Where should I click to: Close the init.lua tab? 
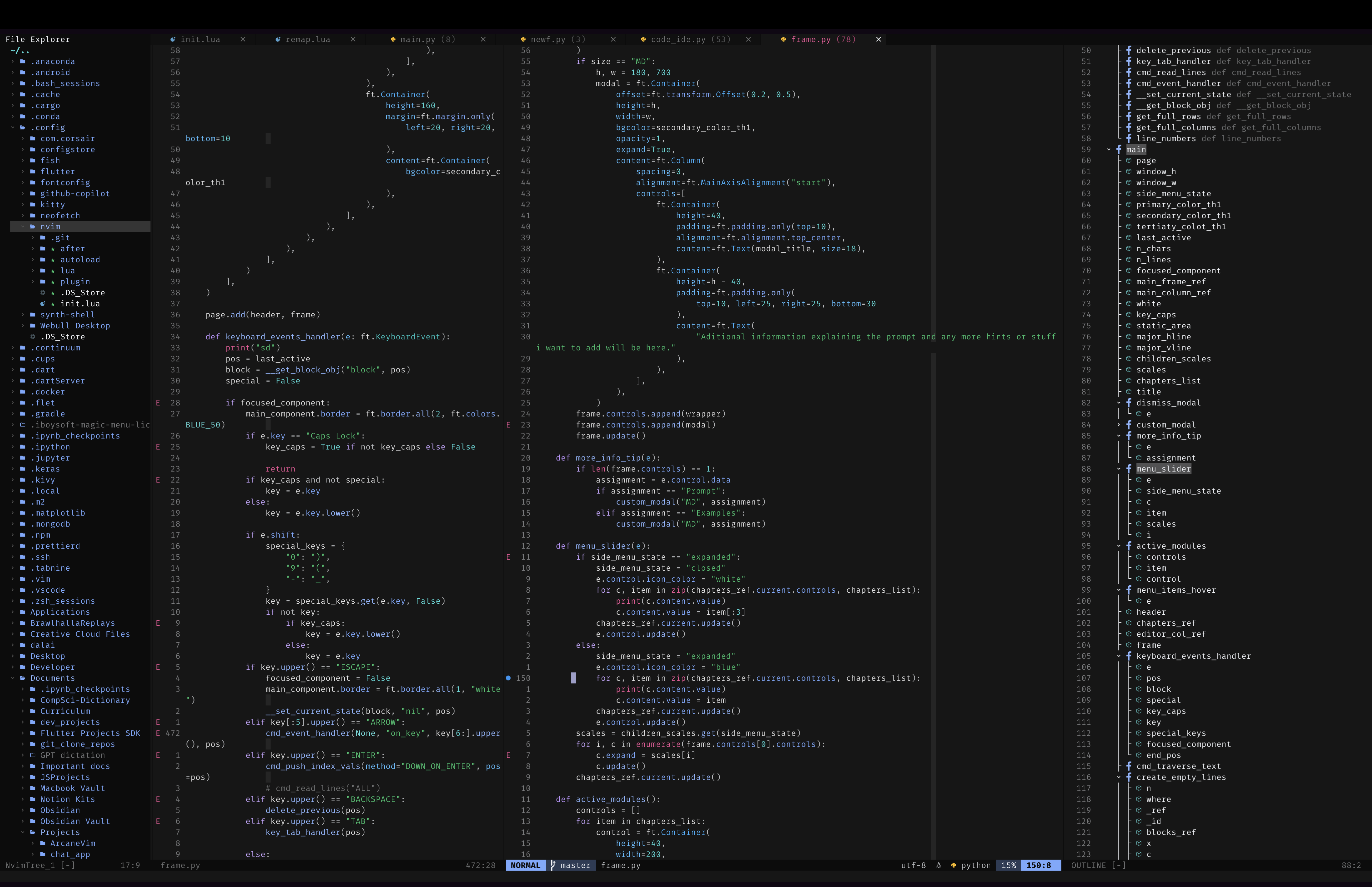coord(243,39)
